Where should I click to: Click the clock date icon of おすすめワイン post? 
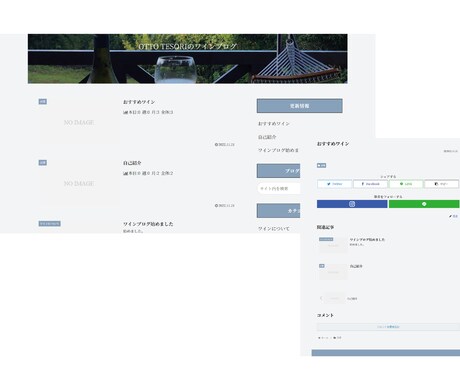tap(216, 145)
